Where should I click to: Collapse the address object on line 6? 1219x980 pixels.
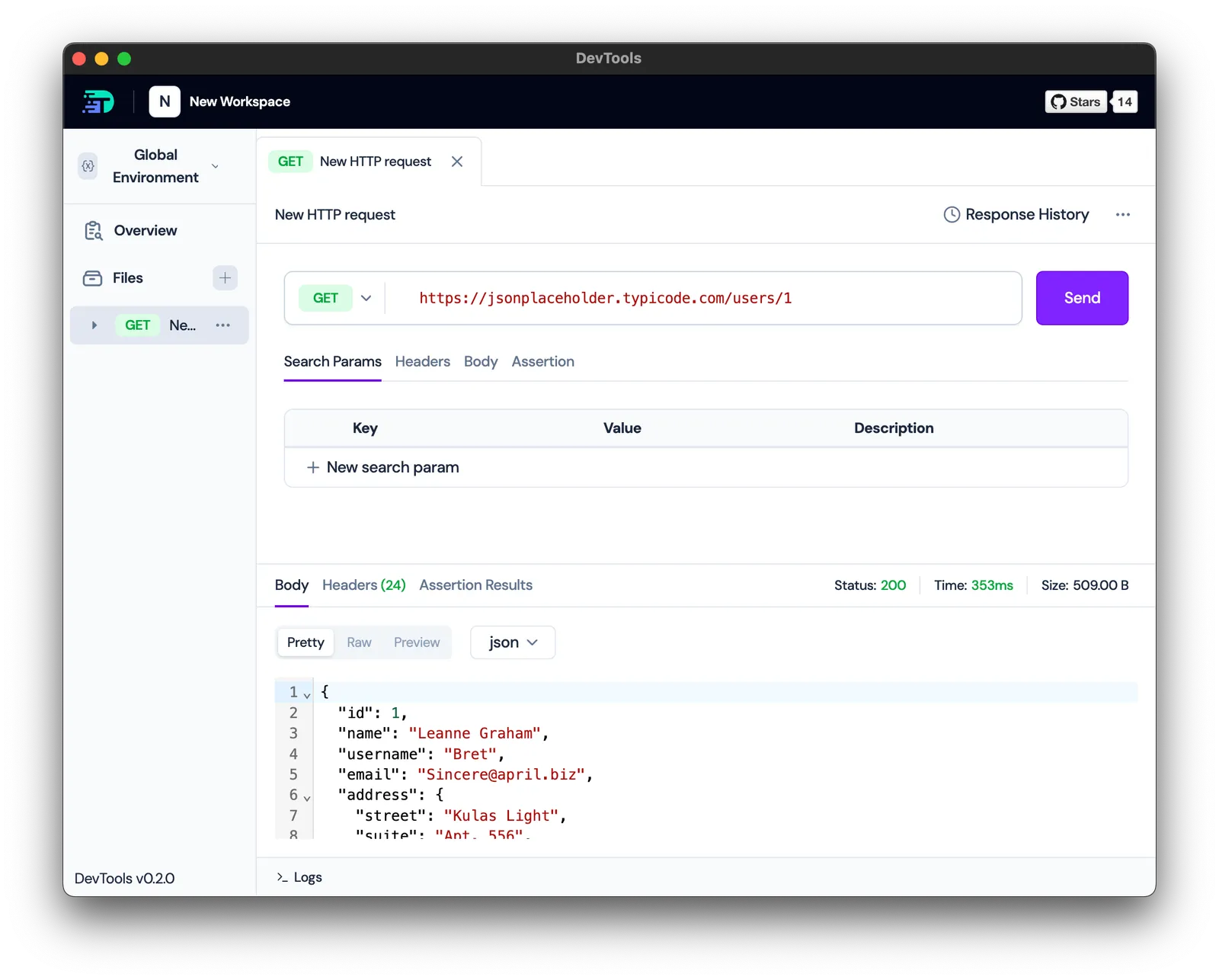pos(307,796)
